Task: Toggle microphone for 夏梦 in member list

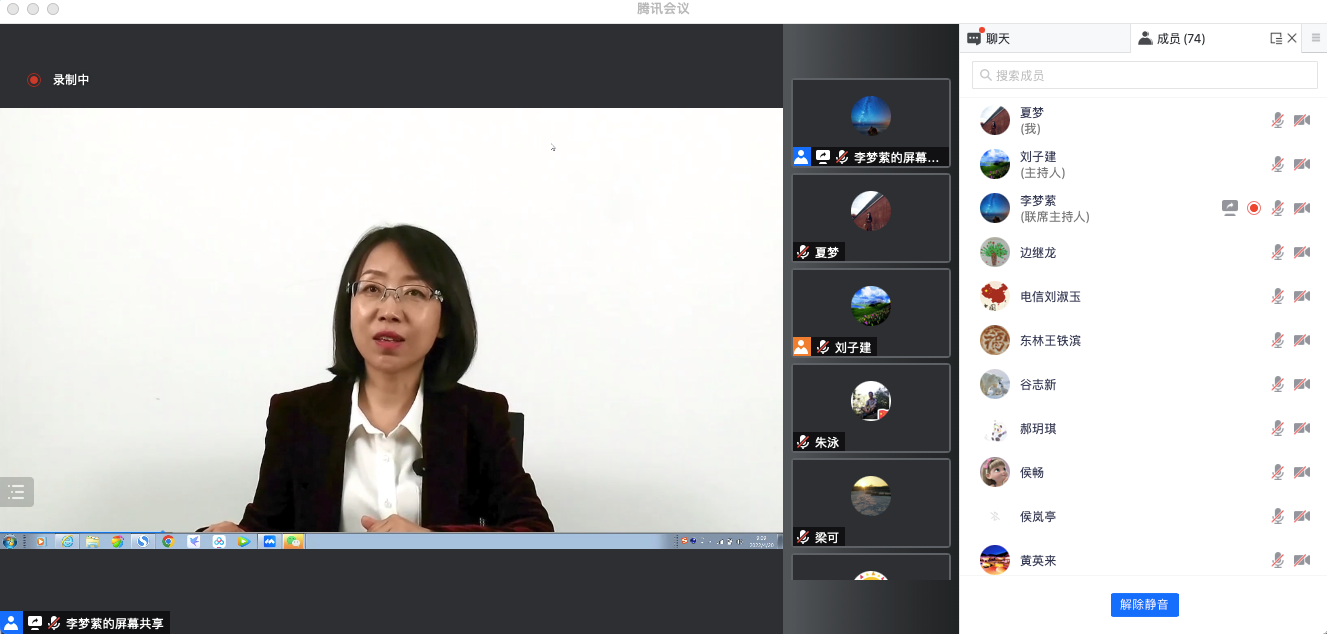Action: [1277, 120]
